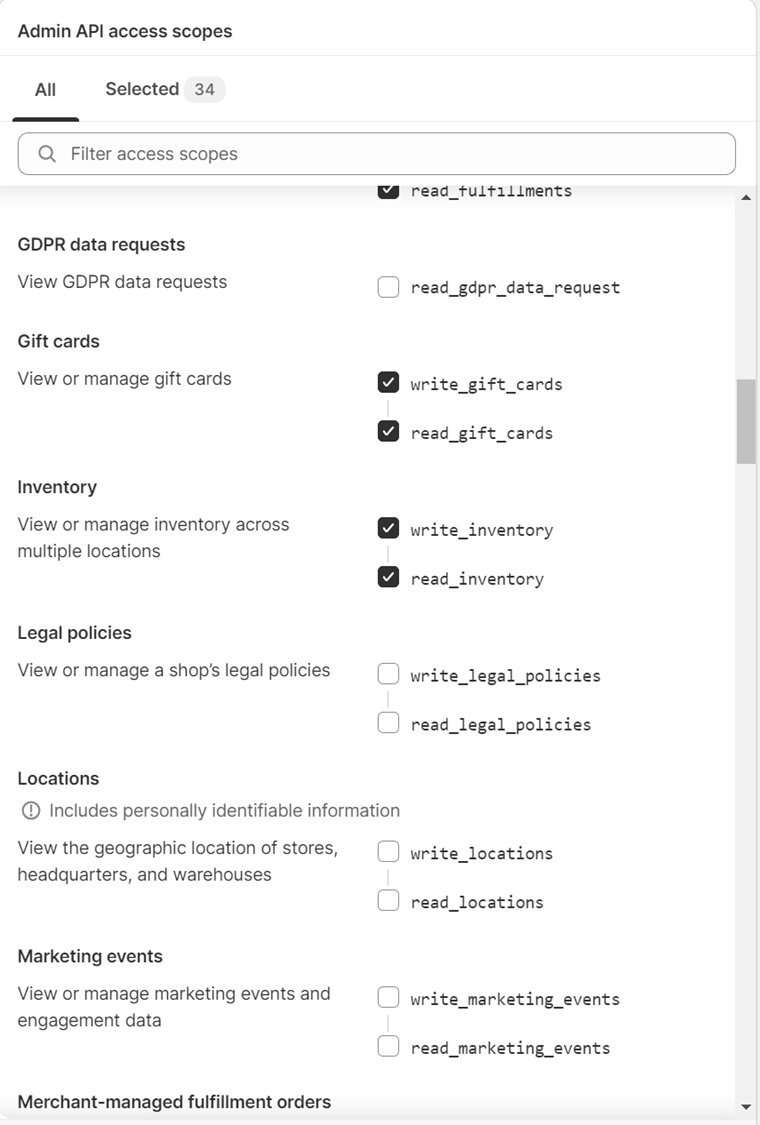Image resolution: width=760 pixels, height=1125 pixels.
Task: Enable the write_legal_policies scope
Action: pyautogui.click(x=388, y=674)
